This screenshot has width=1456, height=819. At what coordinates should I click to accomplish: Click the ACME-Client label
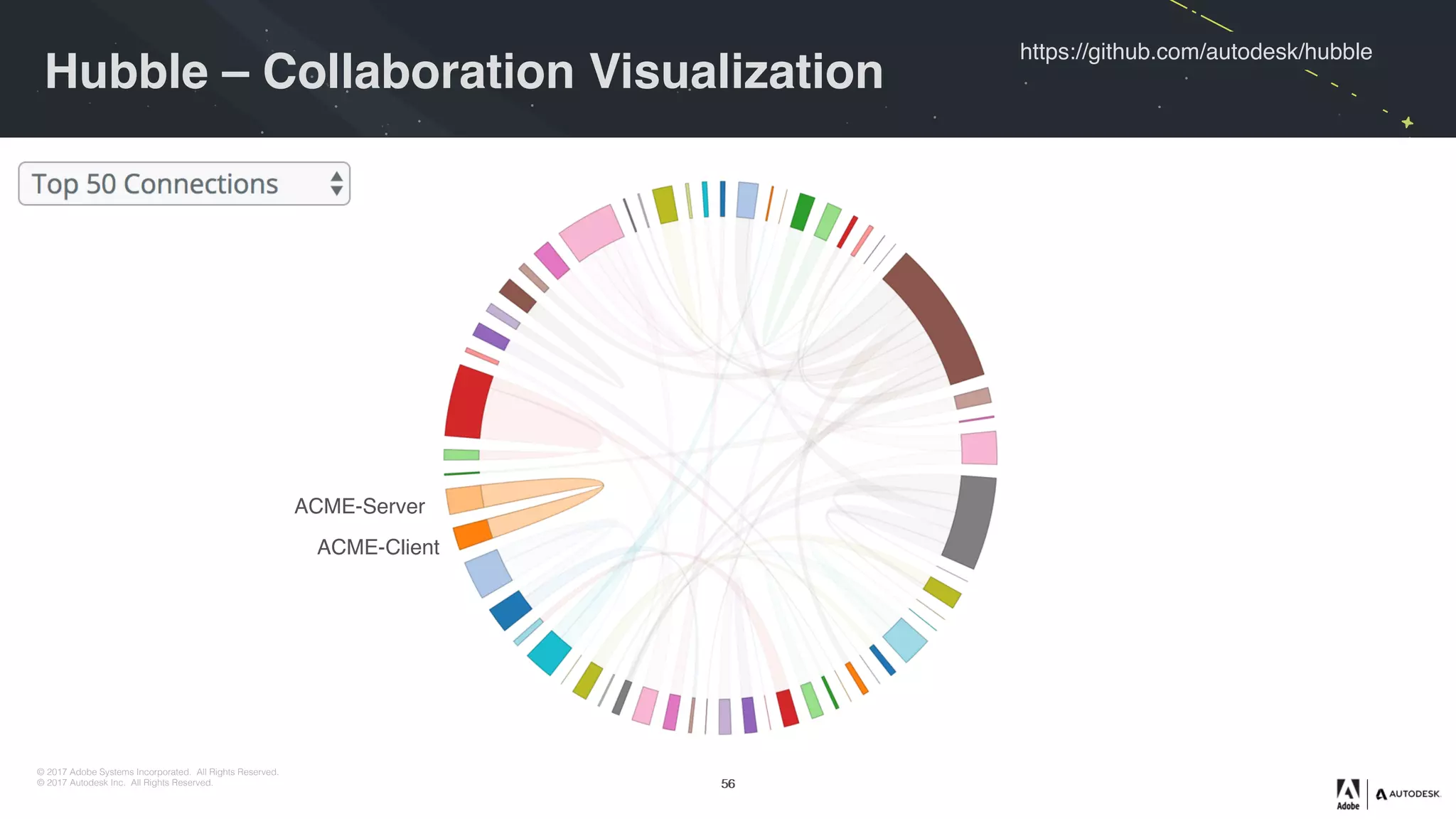coord(378,547)
